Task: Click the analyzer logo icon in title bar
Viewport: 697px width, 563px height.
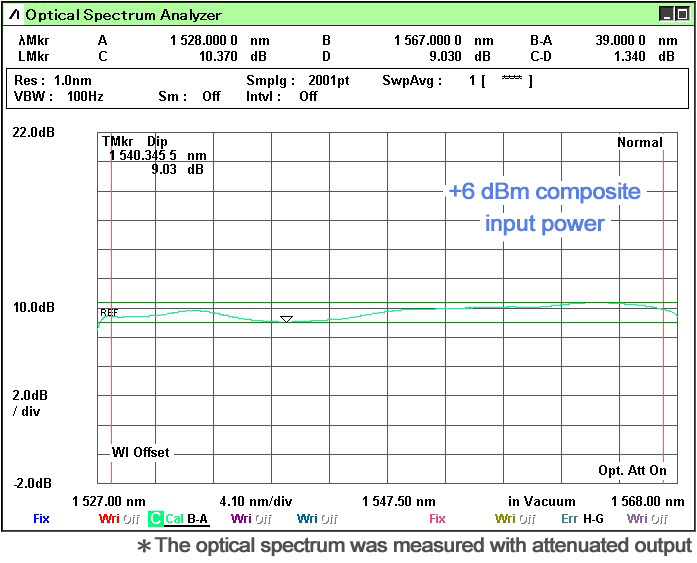Action: 14,15
